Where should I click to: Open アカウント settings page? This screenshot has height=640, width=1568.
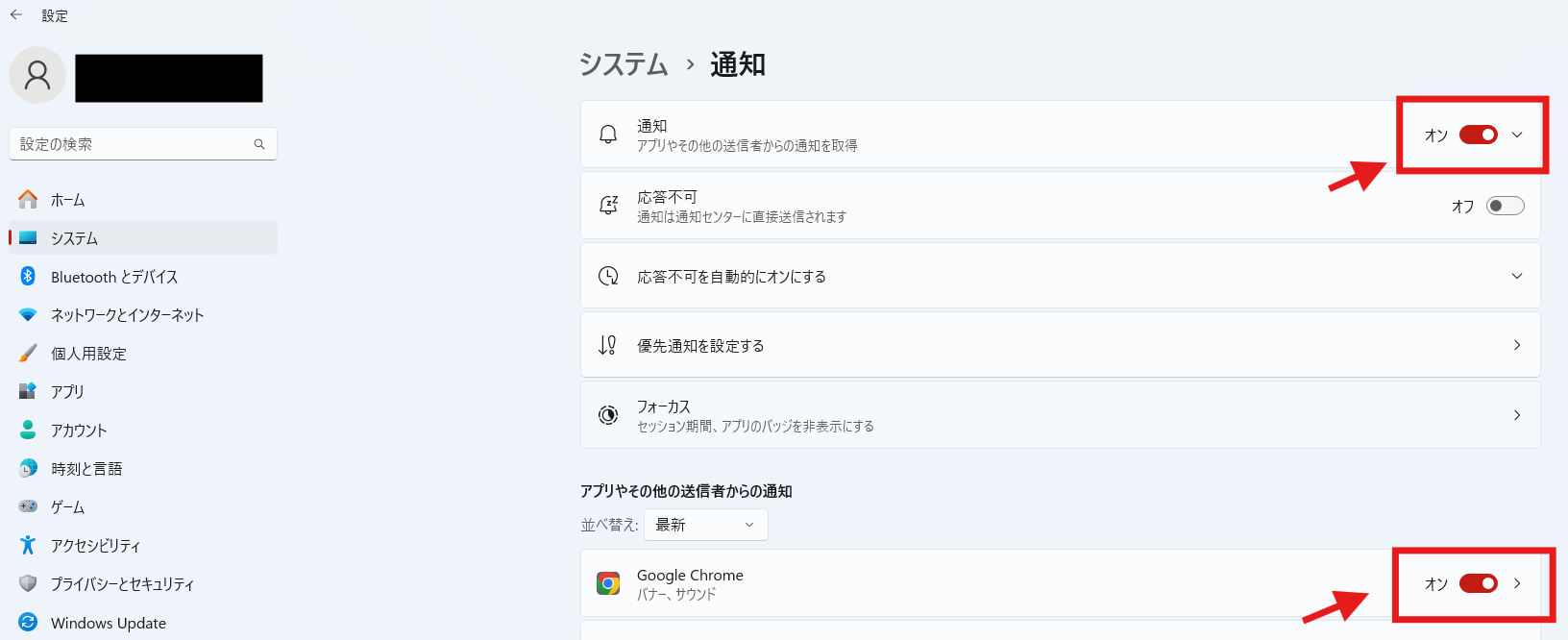tap(143, 430)
